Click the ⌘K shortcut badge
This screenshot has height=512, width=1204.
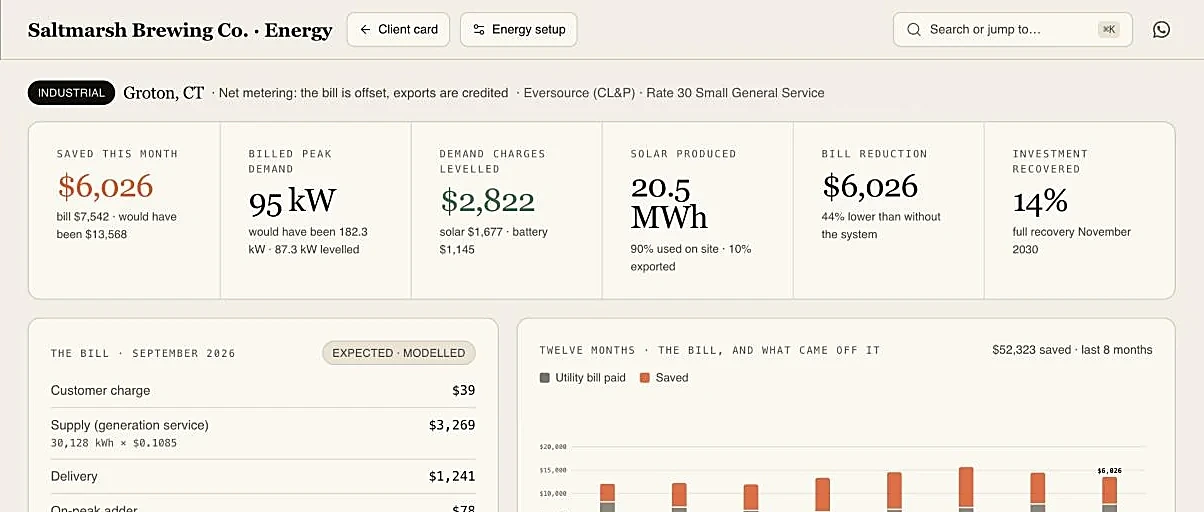click(1108, 30)
